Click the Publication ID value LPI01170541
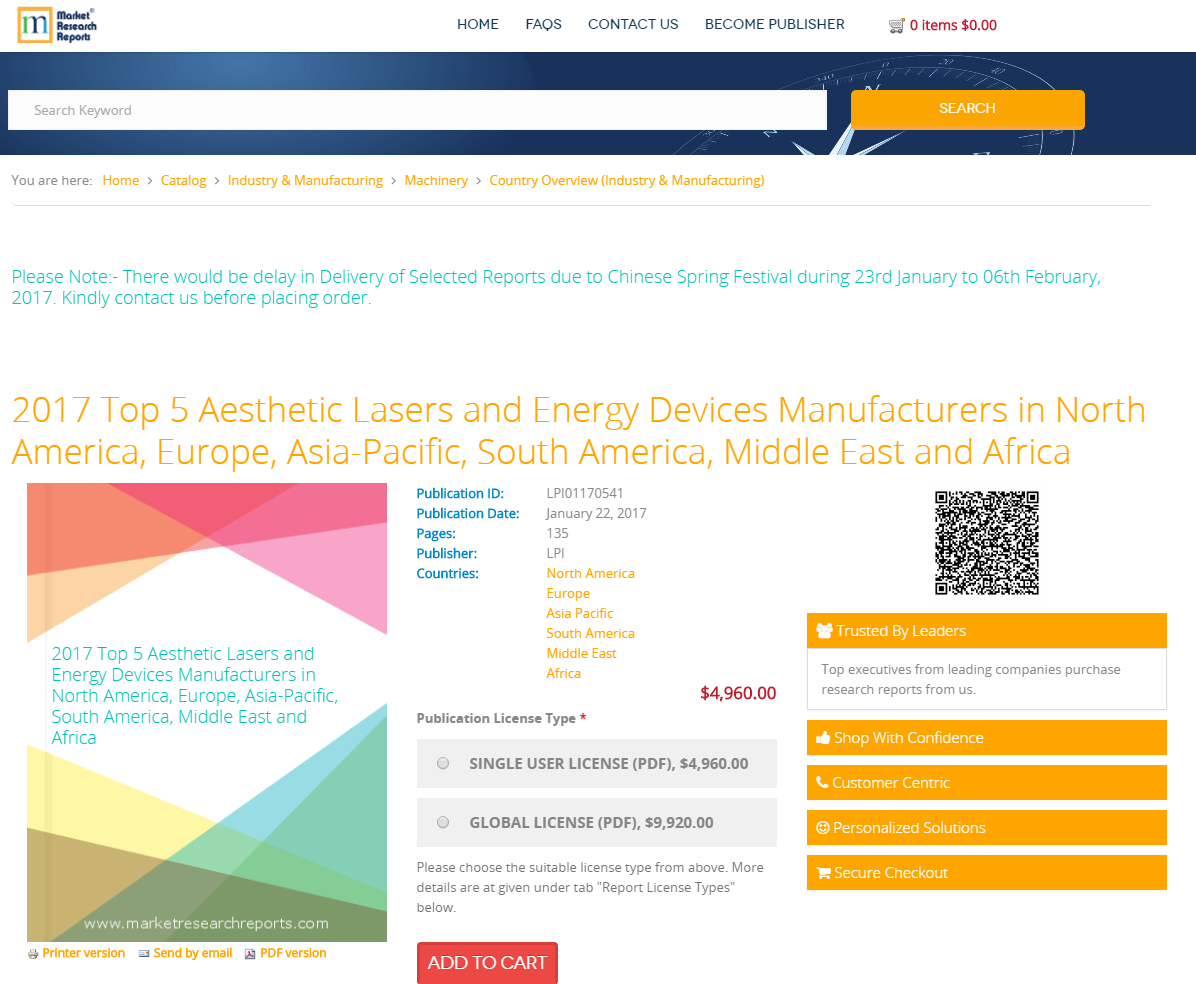Screen dimensions: 1196x984 tap(585, 494)
